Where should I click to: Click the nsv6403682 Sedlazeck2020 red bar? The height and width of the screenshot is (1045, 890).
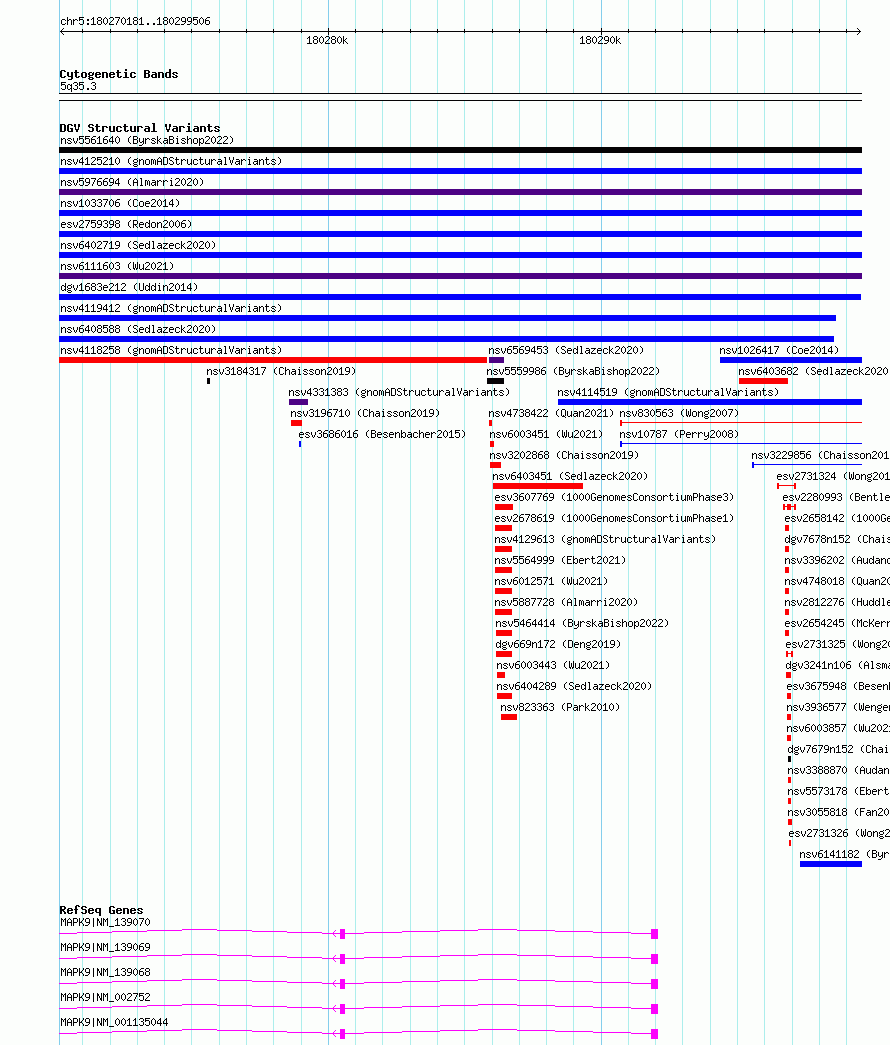click(763, 381)
